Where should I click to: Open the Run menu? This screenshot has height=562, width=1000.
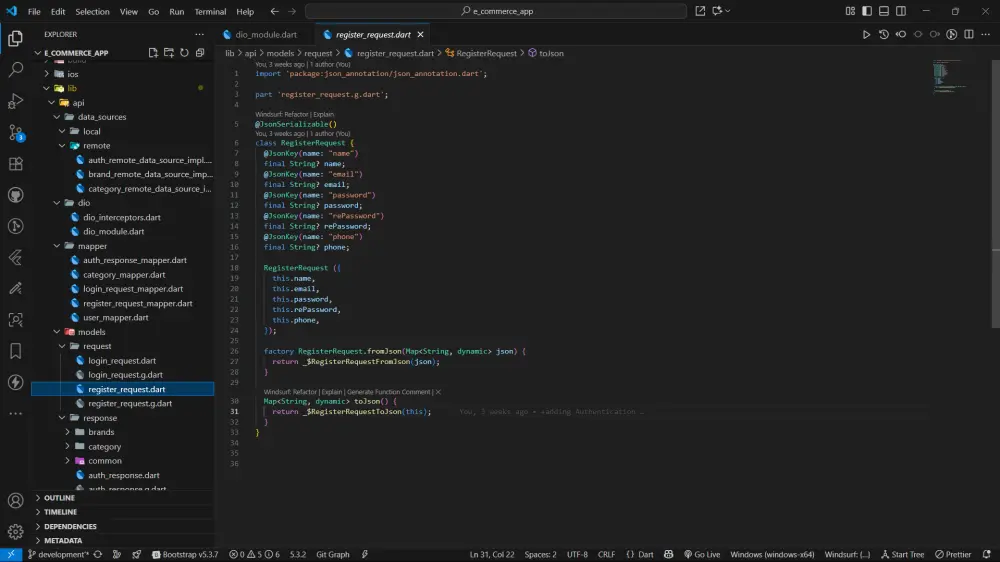point(177,11)
